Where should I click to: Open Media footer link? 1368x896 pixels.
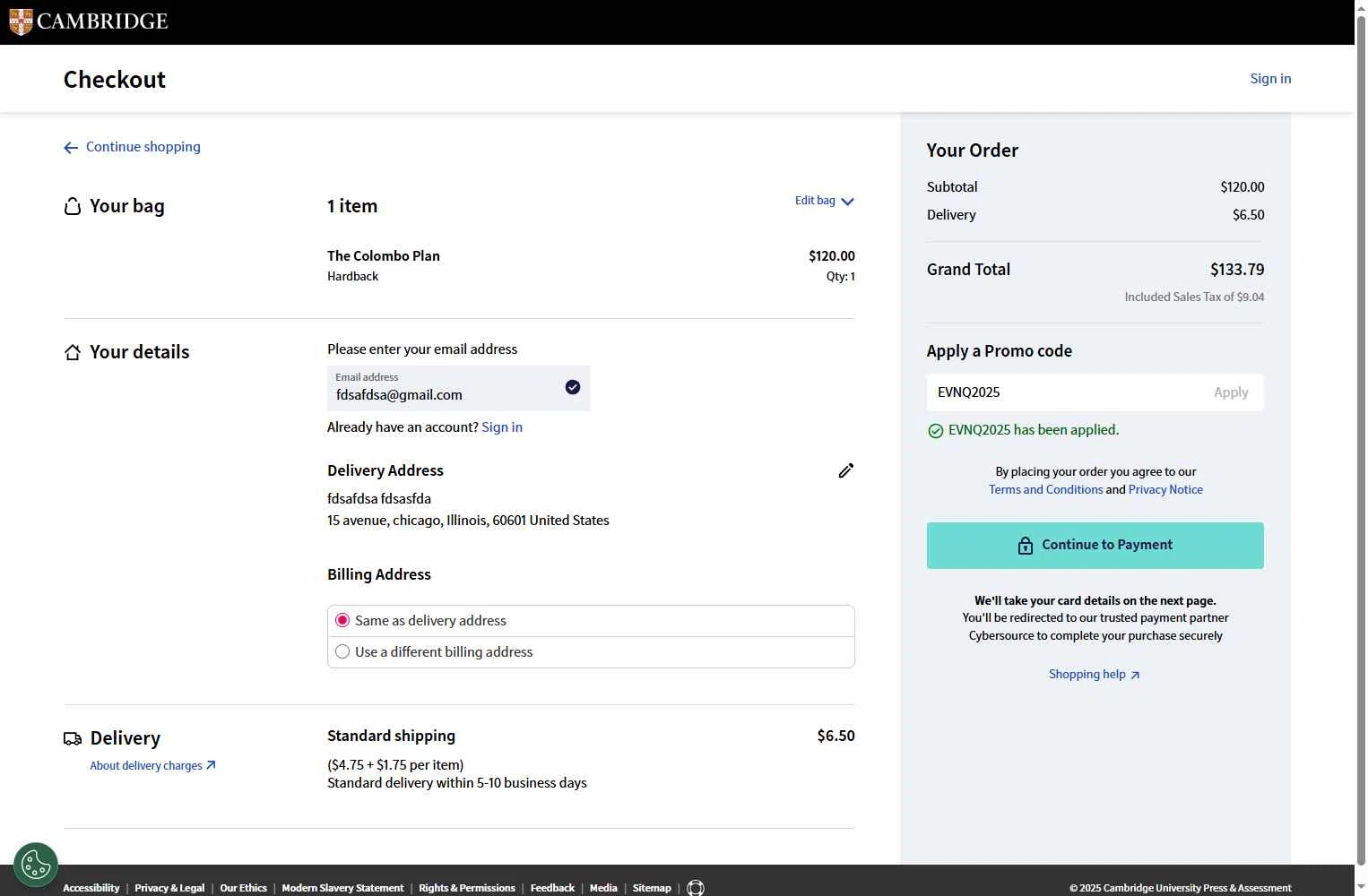coord(603,888)
